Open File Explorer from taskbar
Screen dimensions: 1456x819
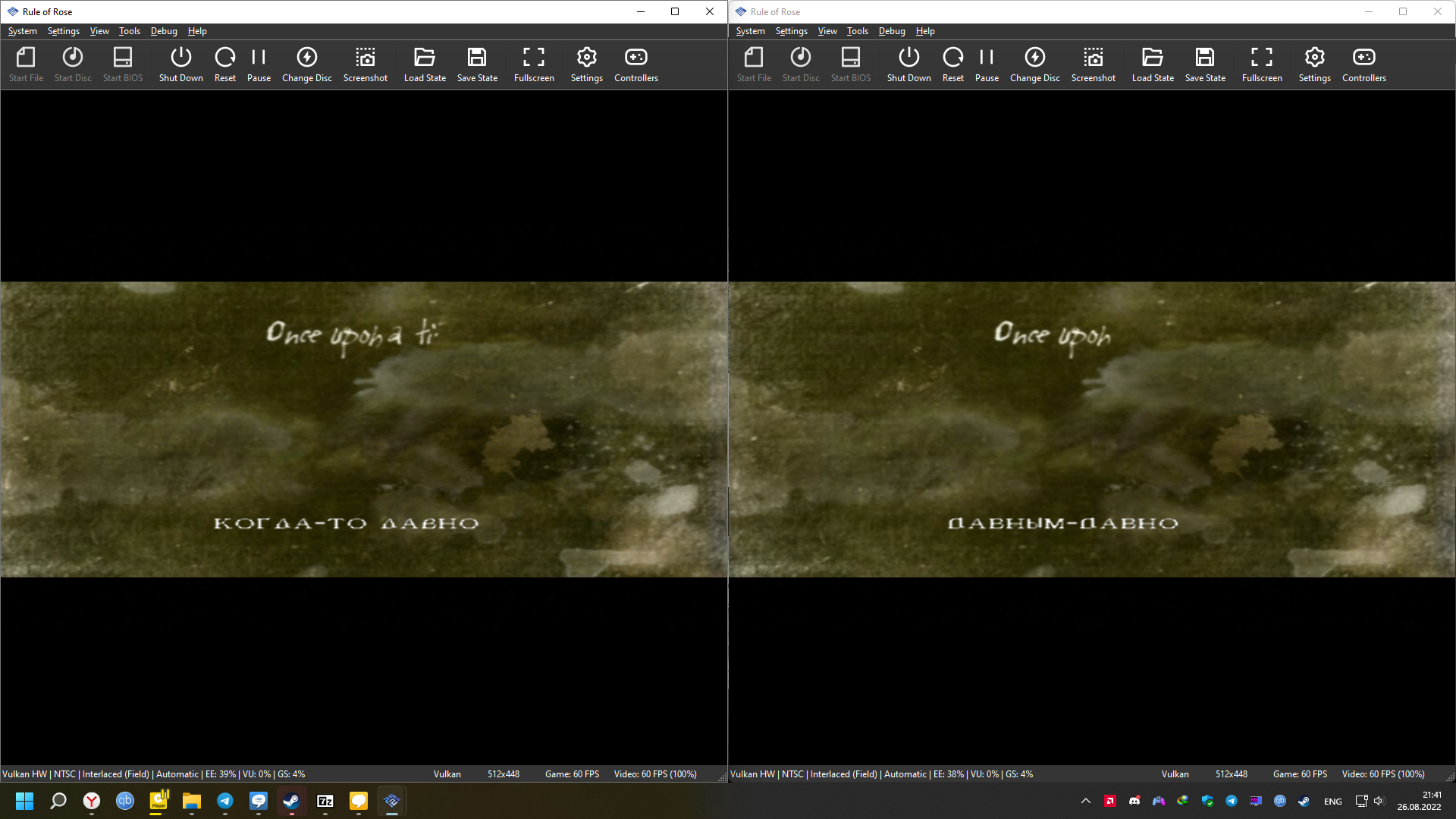click(x=192, y=801)
